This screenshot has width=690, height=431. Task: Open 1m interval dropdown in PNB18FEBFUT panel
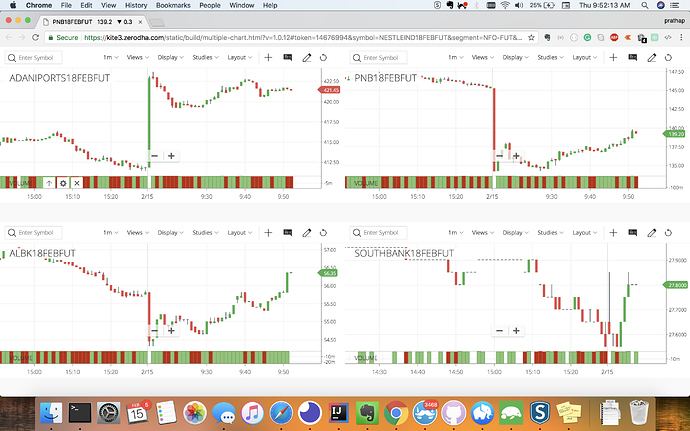pos(455,58)
